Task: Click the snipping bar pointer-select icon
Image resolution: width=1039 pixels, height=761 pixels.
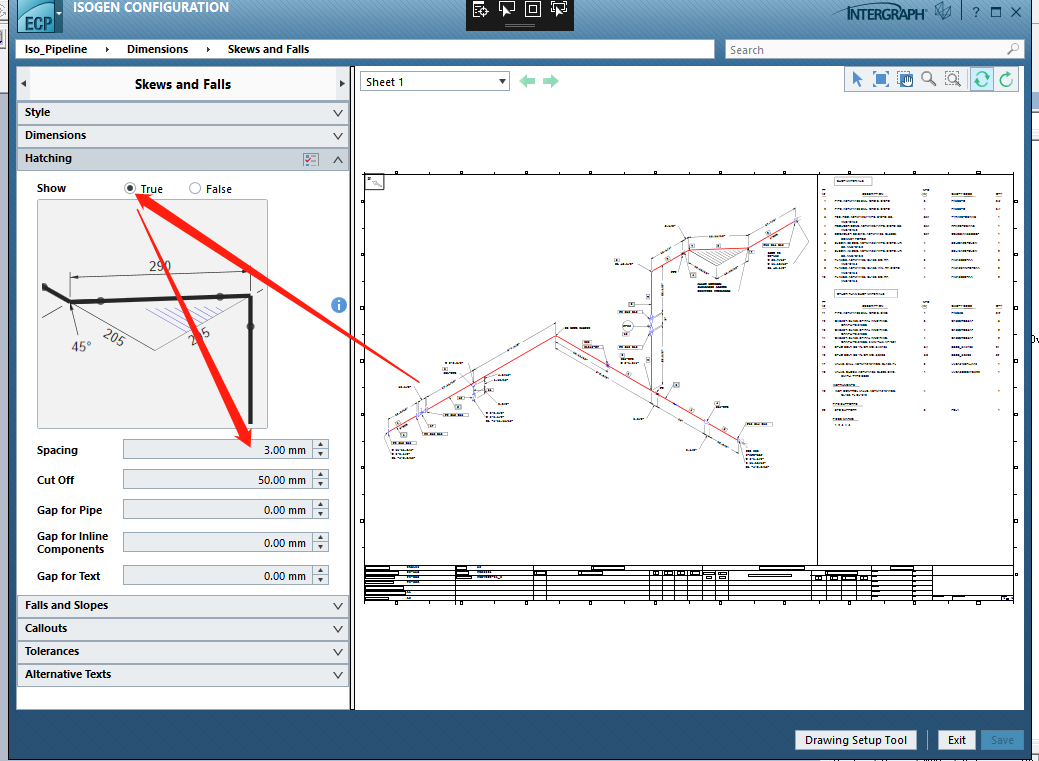Action: tap(507, 9)
